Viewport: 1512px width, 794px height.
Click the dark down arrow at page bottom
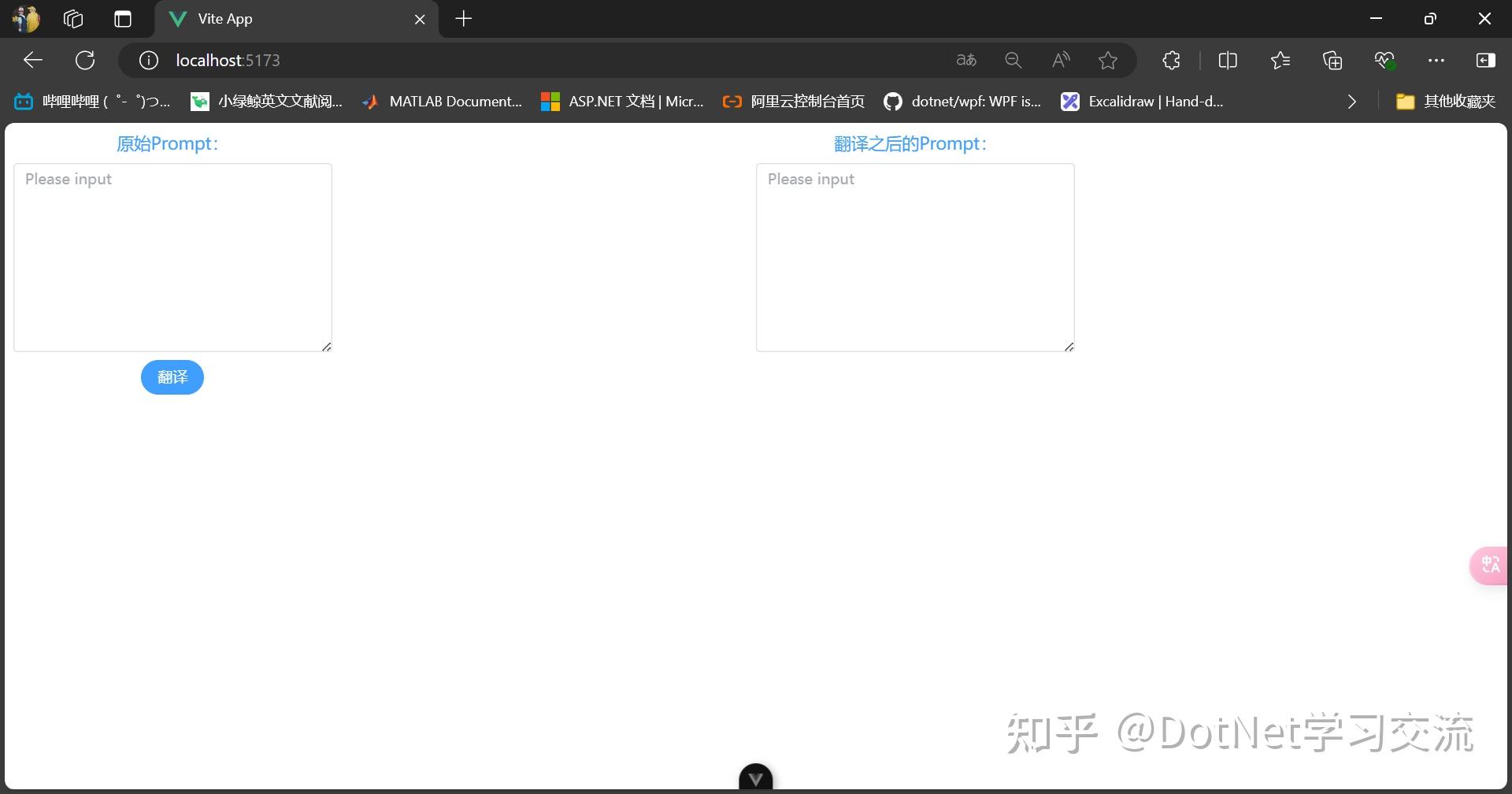(x=755, y=777)
